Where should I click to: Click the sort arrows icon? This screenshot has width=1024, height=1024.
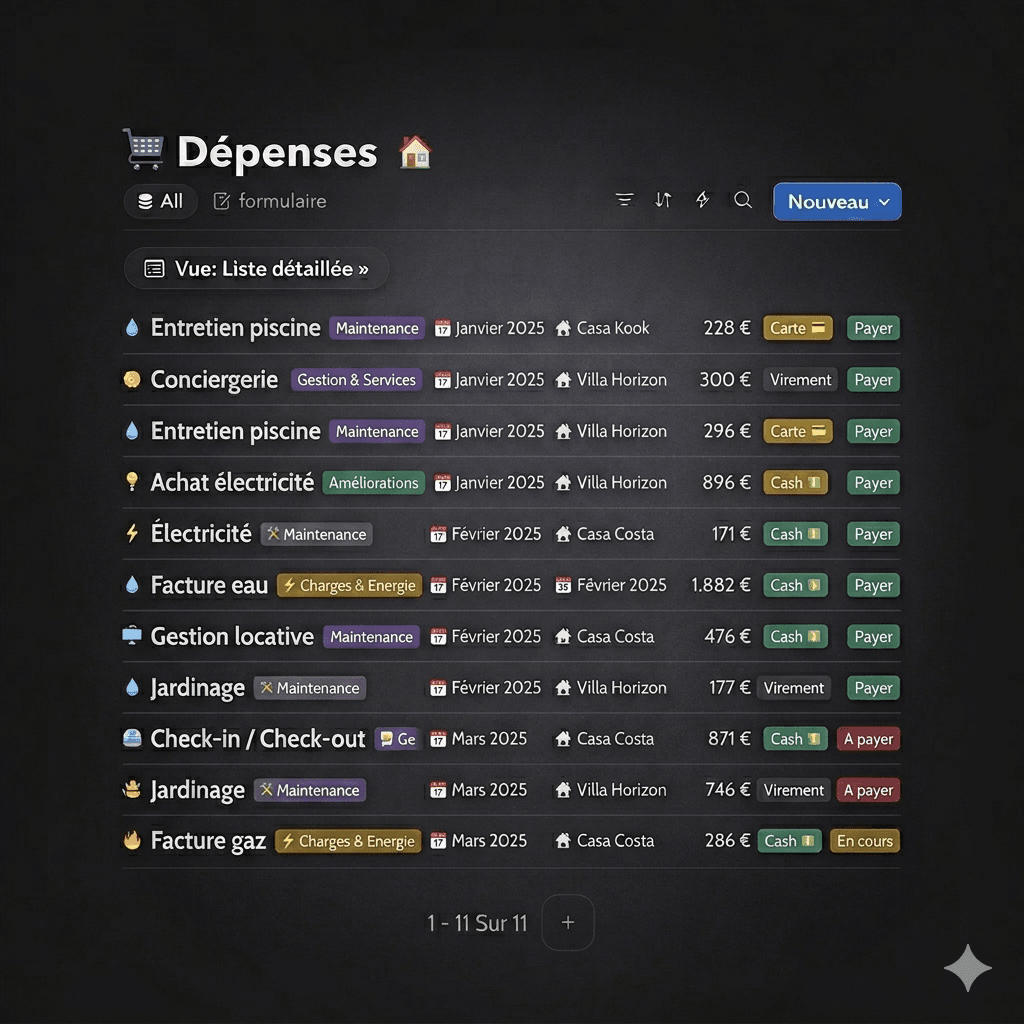663,200
